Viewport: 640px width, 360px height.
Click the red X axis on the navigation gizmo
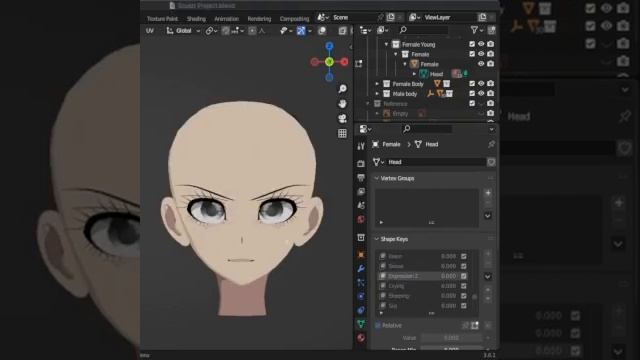click(345, 62)
